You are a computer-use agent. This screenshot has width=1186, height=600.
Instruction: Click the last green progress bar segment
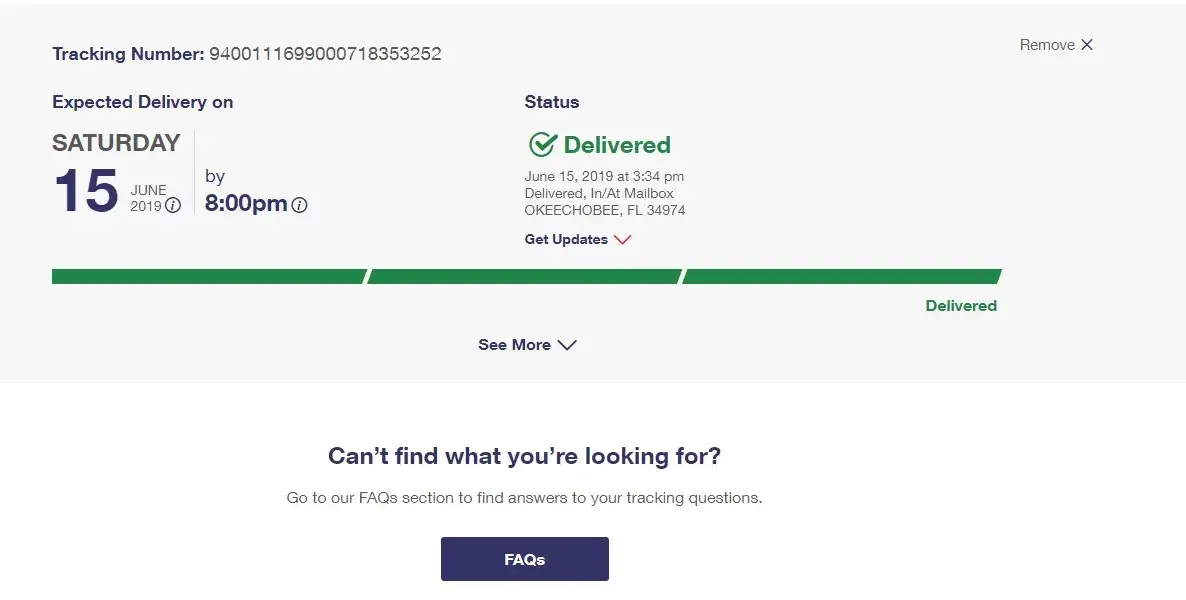pyautogui.click(x=840, y=277)
